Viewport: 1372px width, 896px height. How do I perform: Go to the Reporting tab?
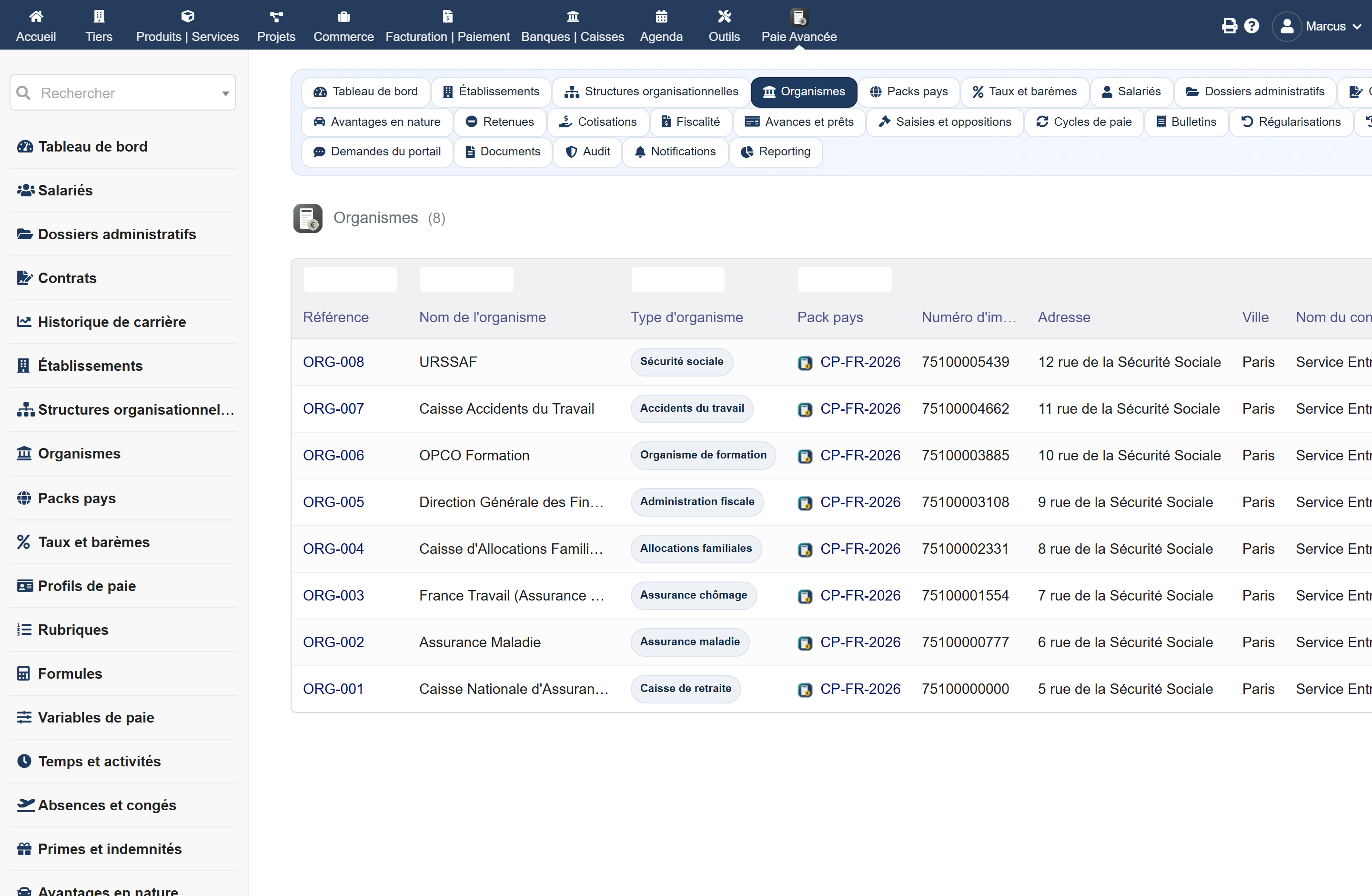[776, 152]
